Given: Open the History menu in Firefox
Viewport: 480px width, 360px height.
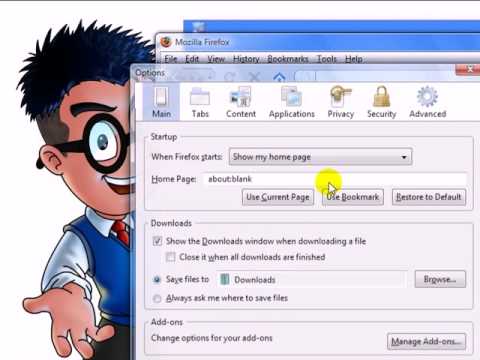Looking at the screenshot, I should tap(246, 59).
